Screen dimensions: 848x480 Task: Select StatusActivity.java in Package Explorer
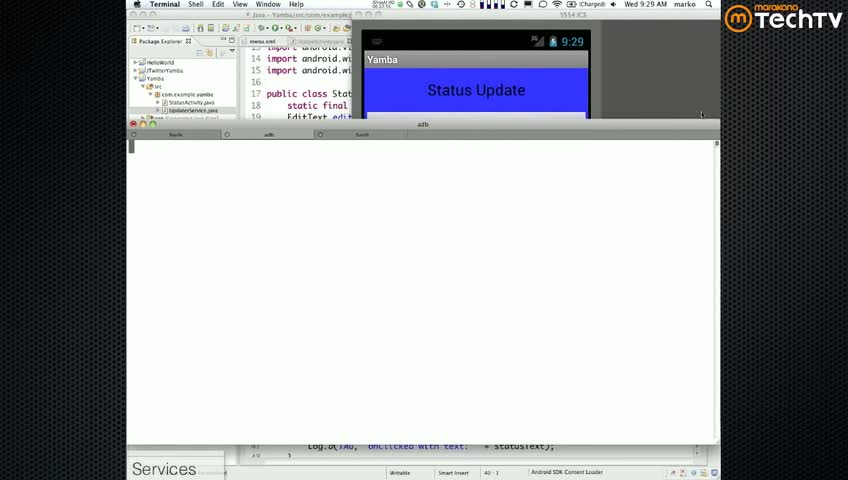(191, 102)
